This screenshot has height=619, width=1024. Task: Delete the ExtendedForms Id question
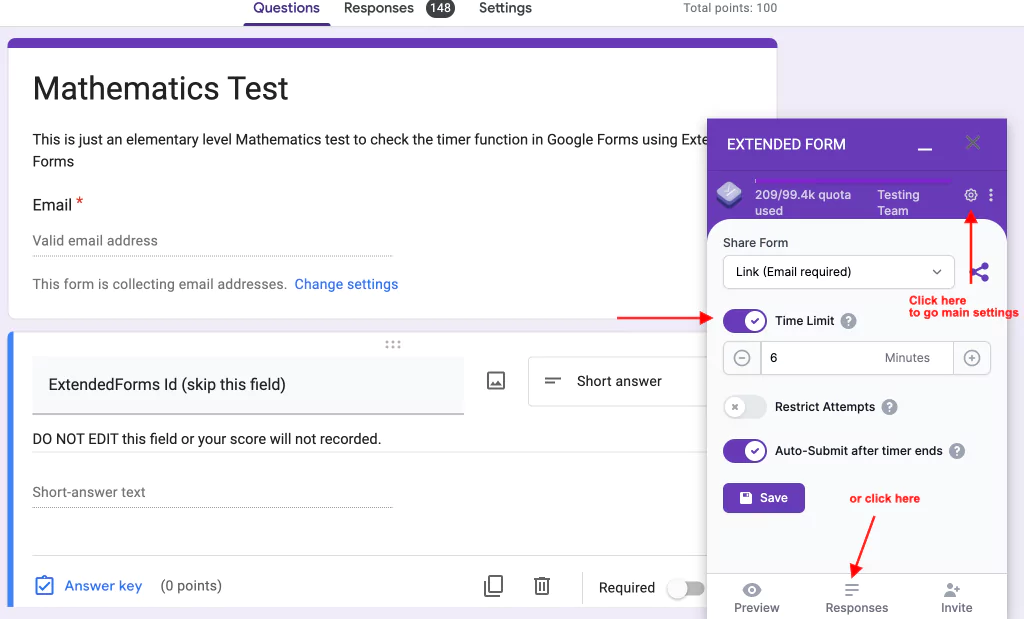pos(541,585)
